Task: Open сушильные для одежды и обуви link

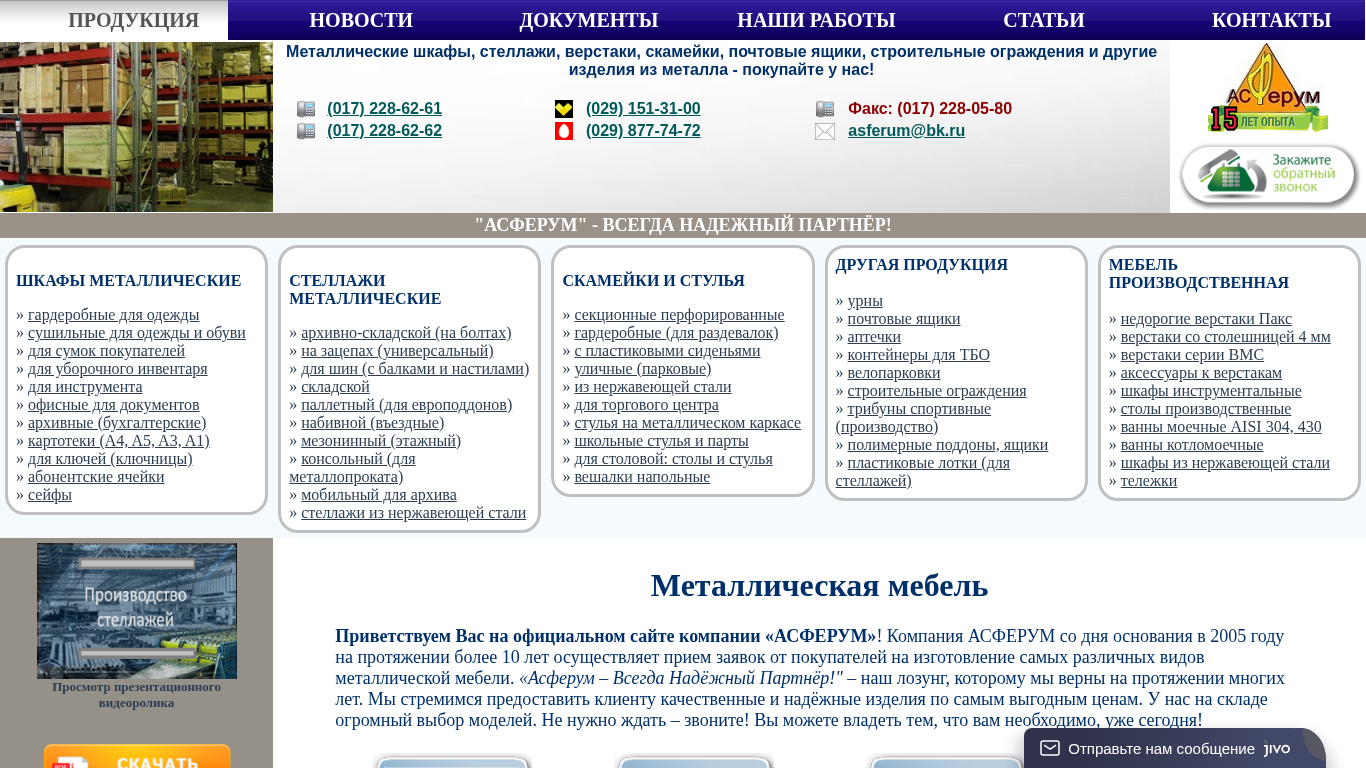Action: click(x=137, y=333)
